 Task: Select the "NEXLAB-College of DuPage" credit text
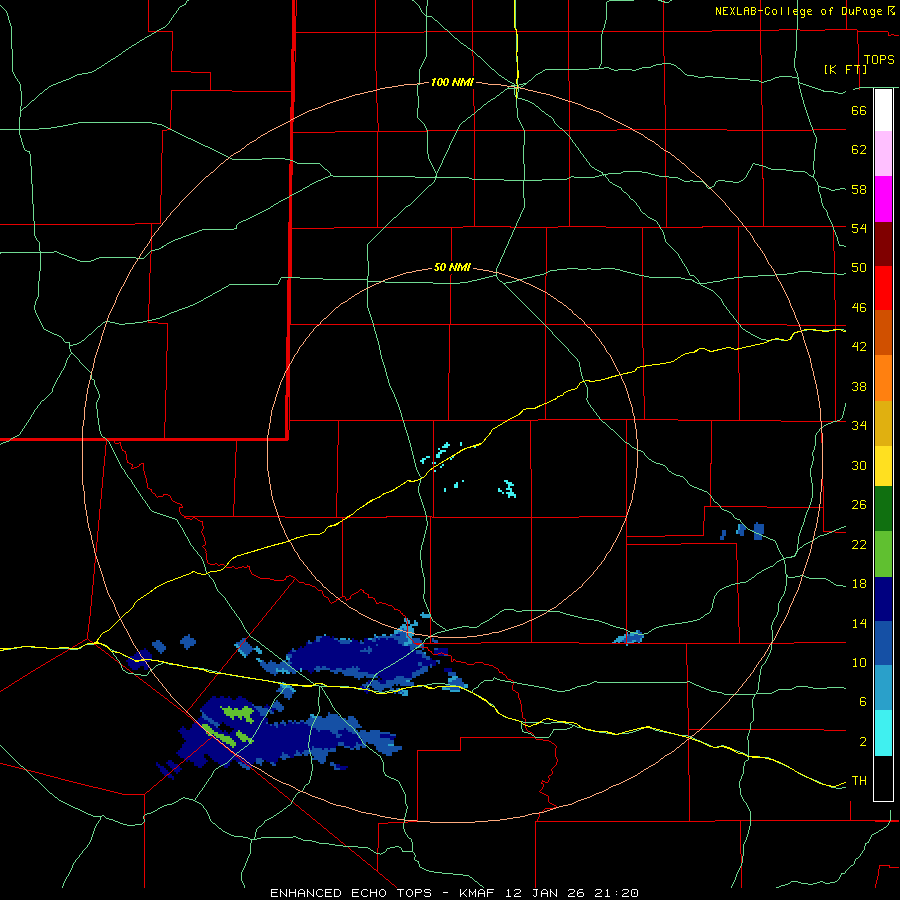point(800,11)
